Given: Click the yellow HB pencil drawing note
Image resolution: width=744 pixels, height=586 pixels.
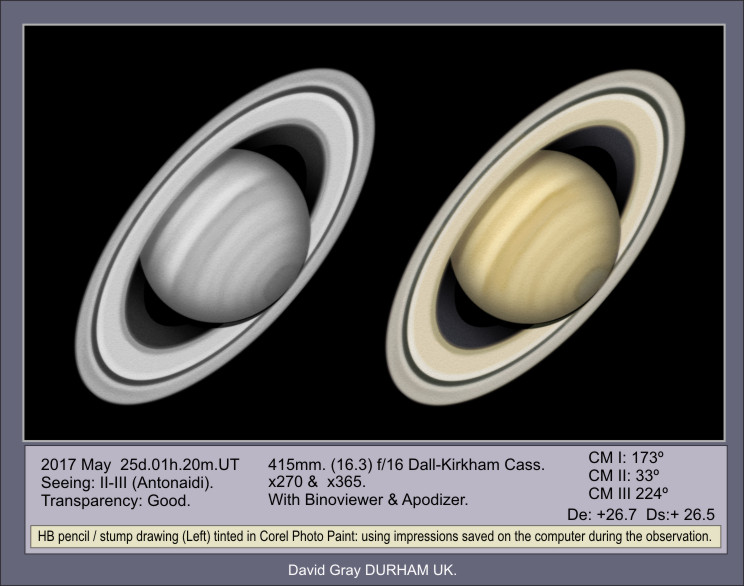Looking at the screenshot, I should 375,537.
